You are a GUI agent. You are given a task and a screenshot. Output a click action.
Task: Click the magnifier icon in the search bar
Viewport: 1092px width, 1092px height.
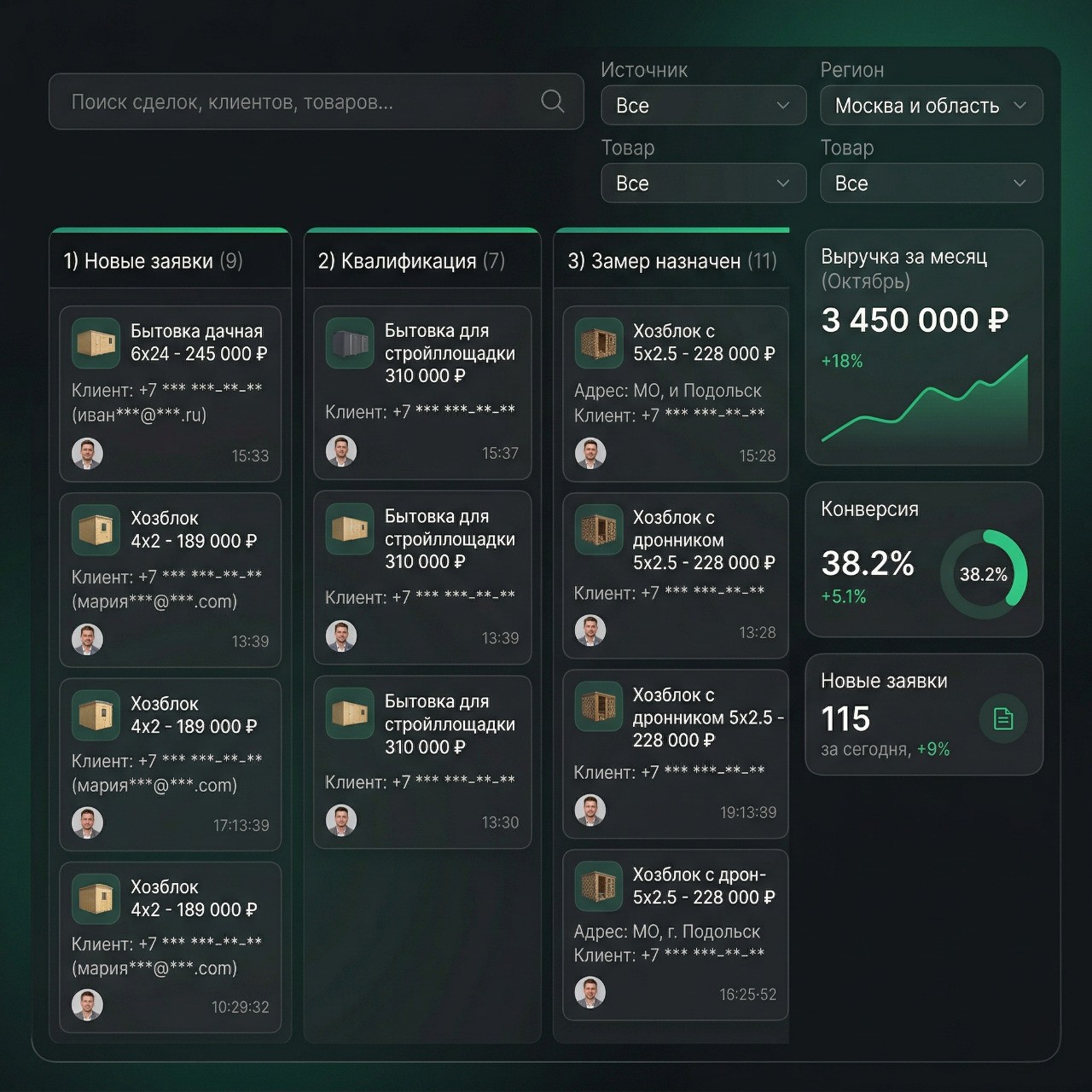pos(553,102)
